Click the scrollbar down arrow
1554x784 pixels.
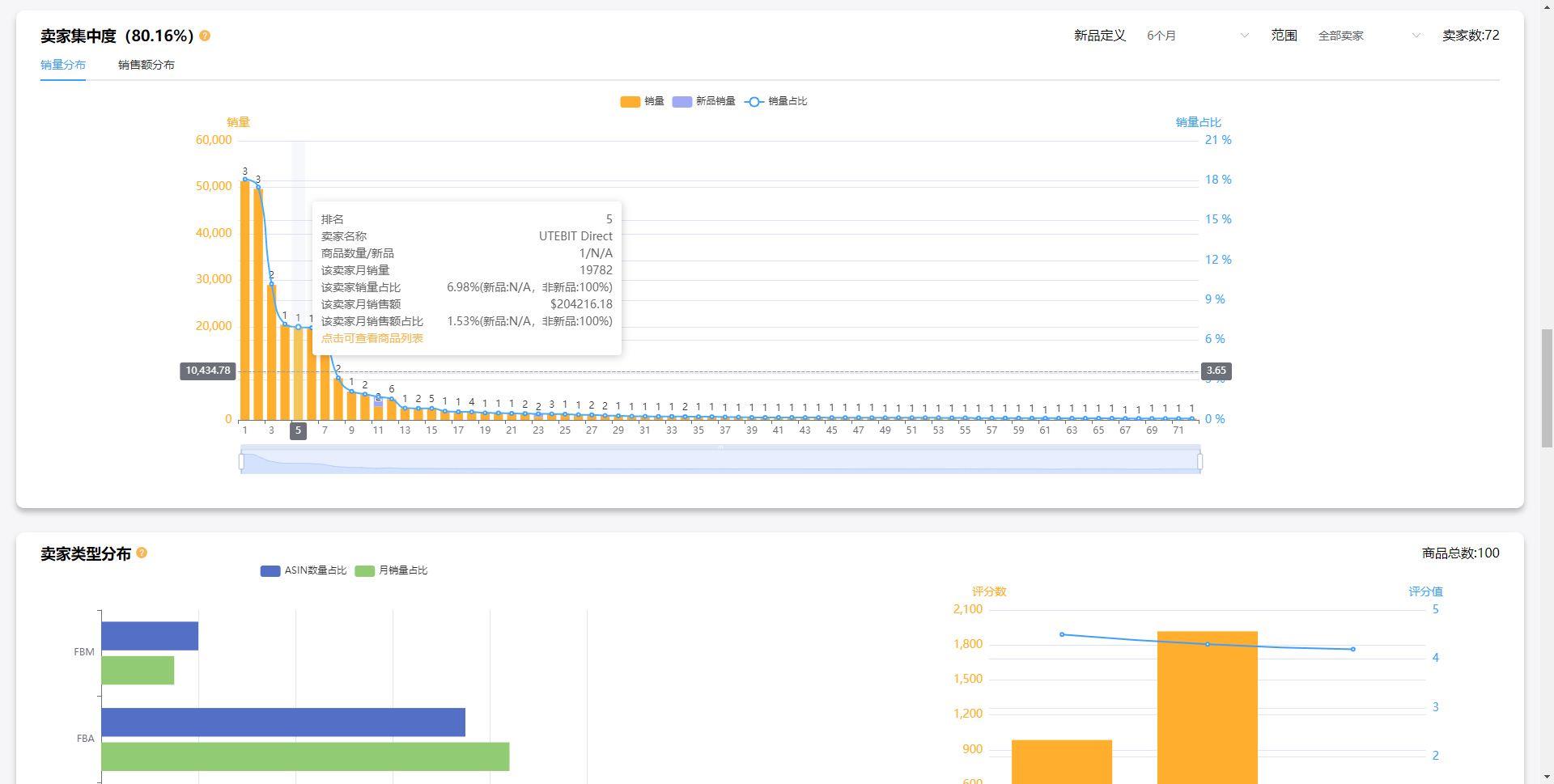1547,777
